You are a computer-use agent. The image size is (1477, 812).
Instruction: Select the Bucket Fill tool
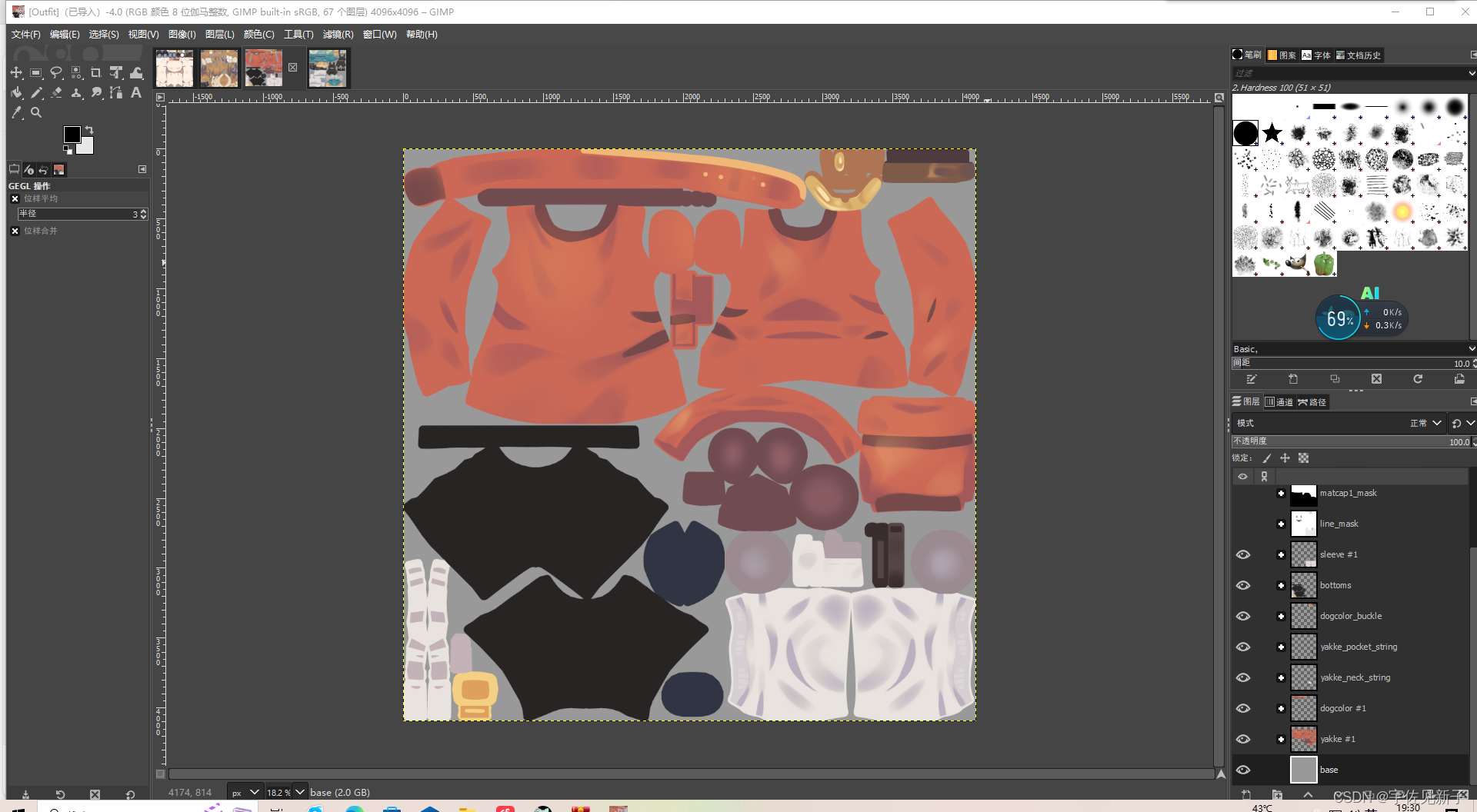click(16, 92)
